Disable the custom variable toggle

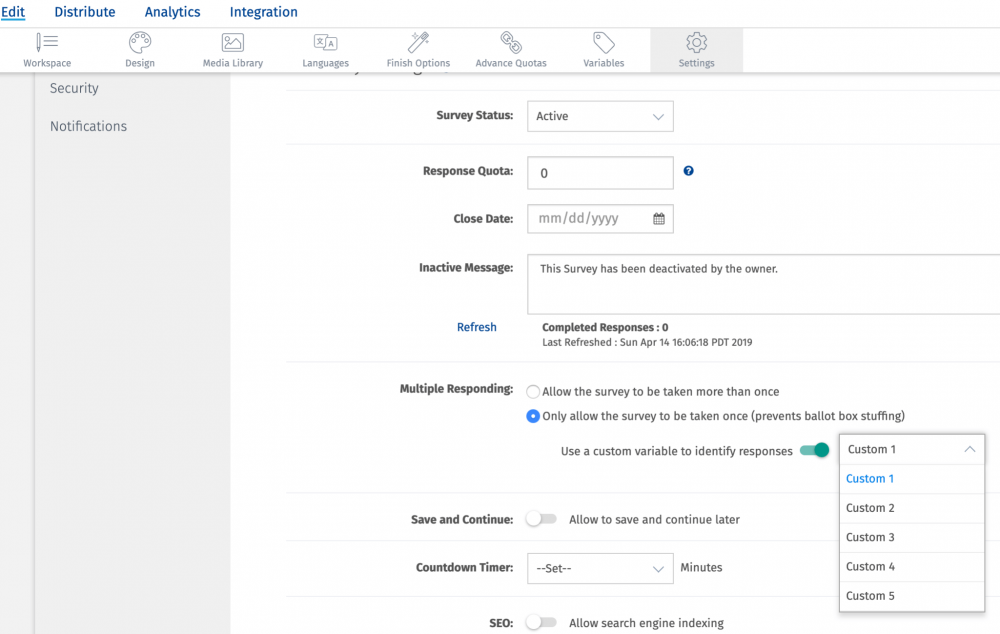click(x=815, y=451)
